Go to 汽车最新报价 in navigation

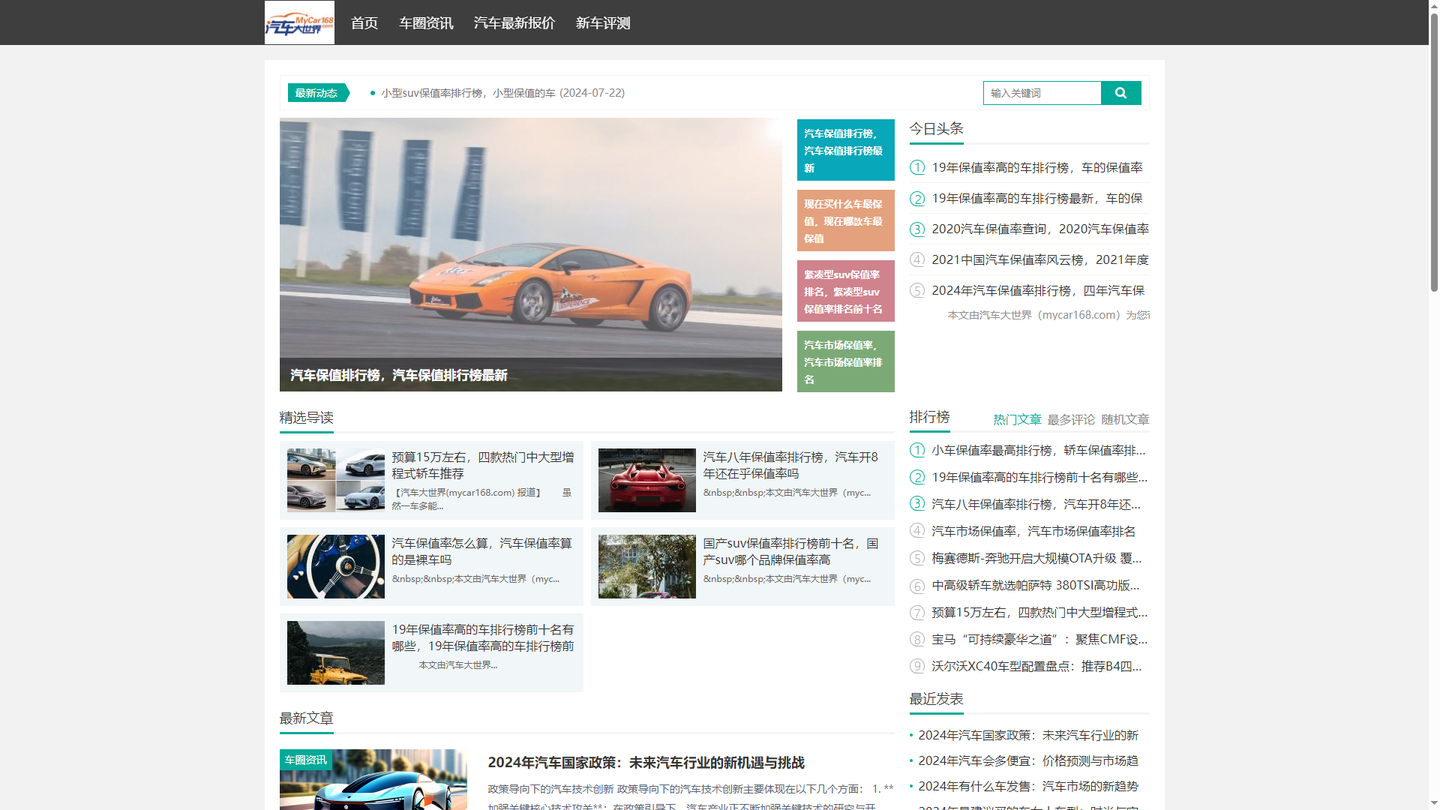tap(514, 23)
